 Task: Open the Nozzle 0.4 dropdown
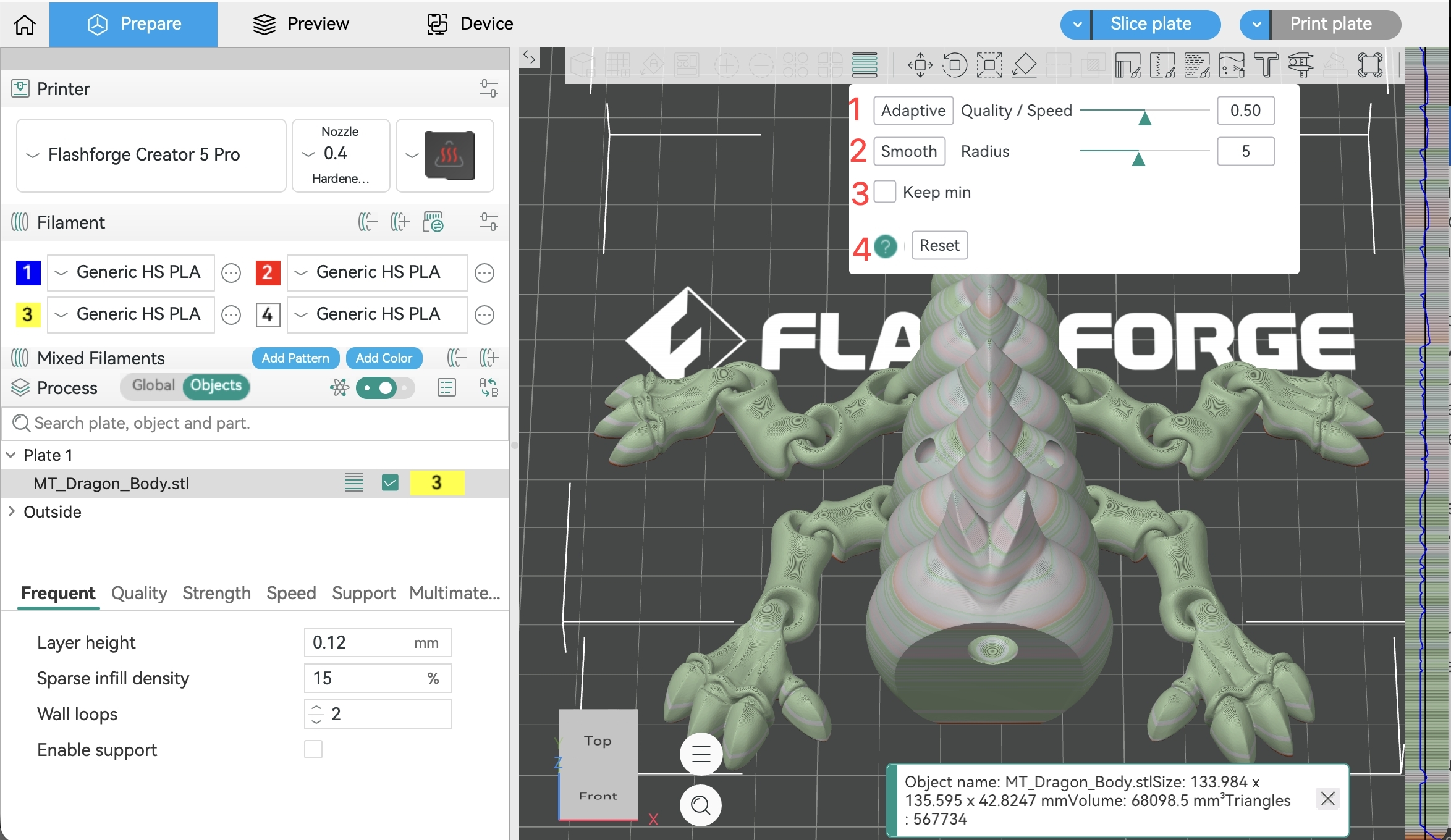[x=341, y=155]
